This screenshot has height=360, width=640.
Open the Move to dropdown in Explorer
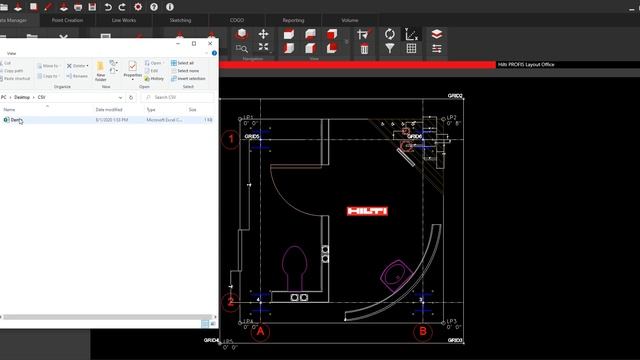click(x=60, y=66)
